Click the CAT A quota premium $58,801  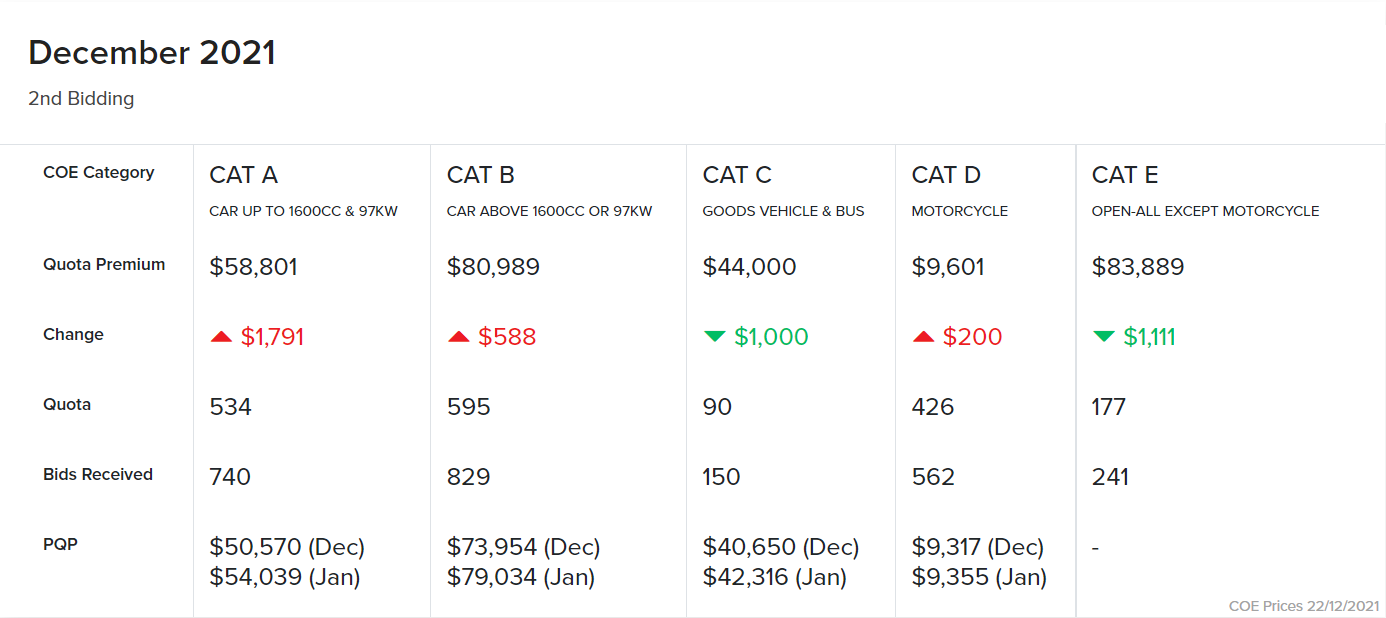[253, 267]
